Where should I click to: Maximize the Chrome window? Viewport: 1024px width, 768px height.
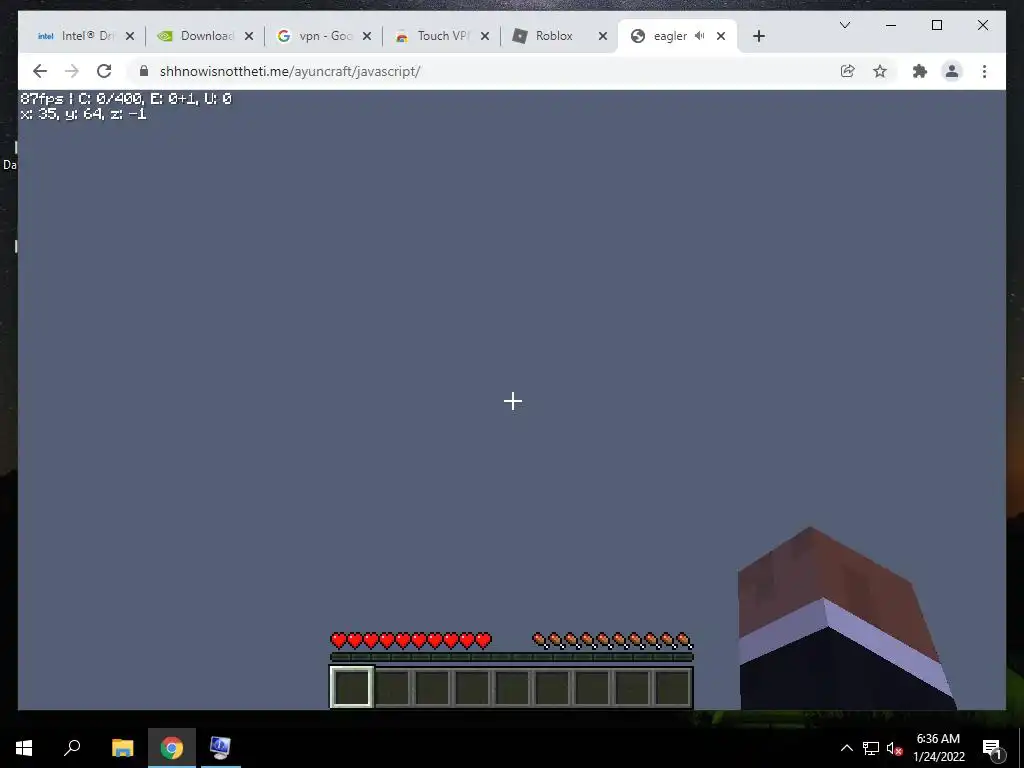coord(936,25)
